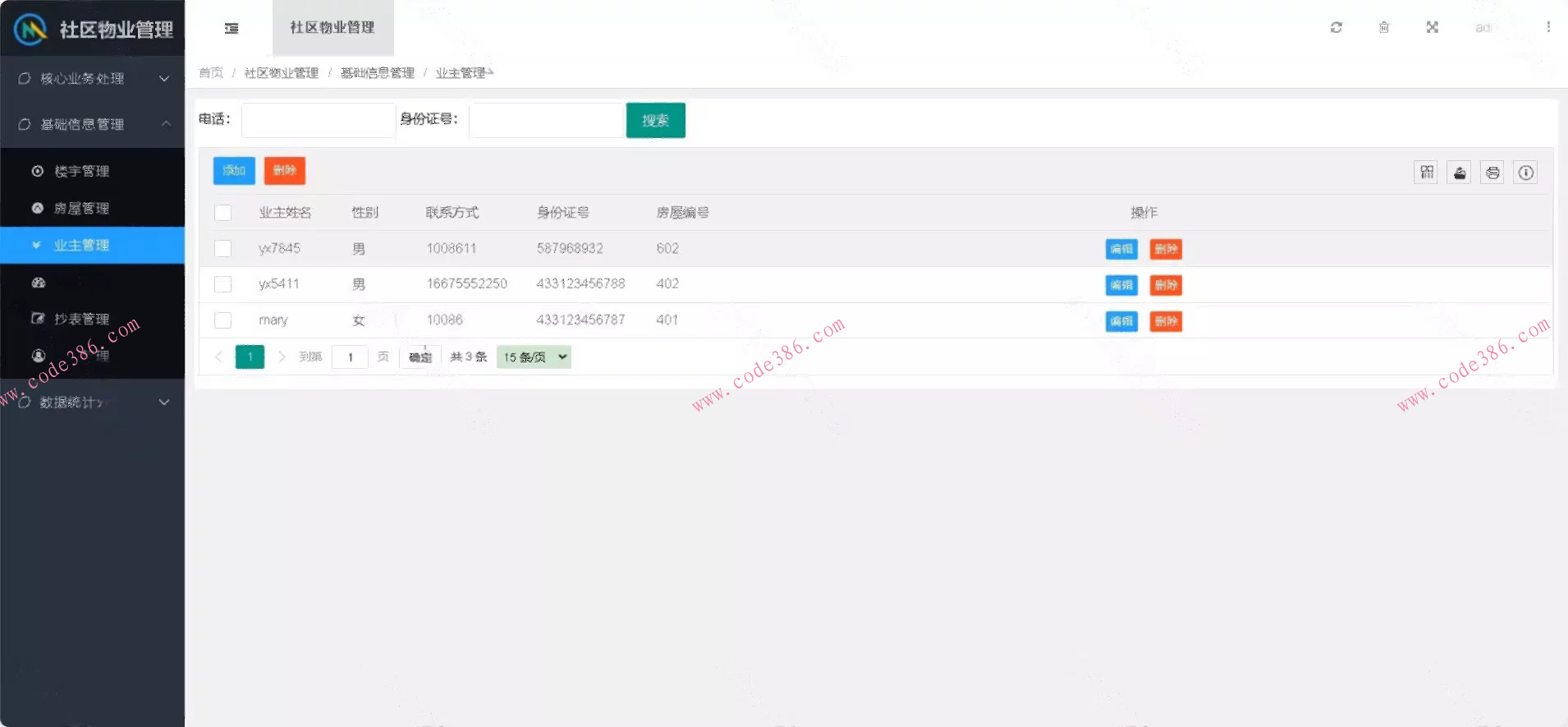Open 抄表管理 in the sidebar

(x=93, y=319)
